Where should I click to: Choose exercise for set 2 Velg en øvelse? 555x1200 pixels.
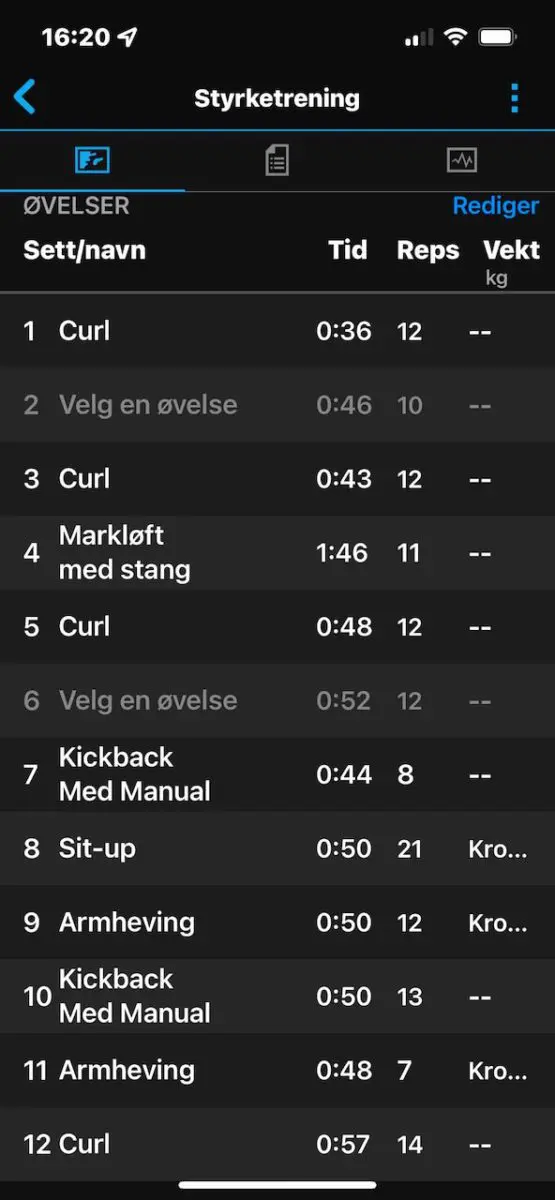(x=277, y=405)
